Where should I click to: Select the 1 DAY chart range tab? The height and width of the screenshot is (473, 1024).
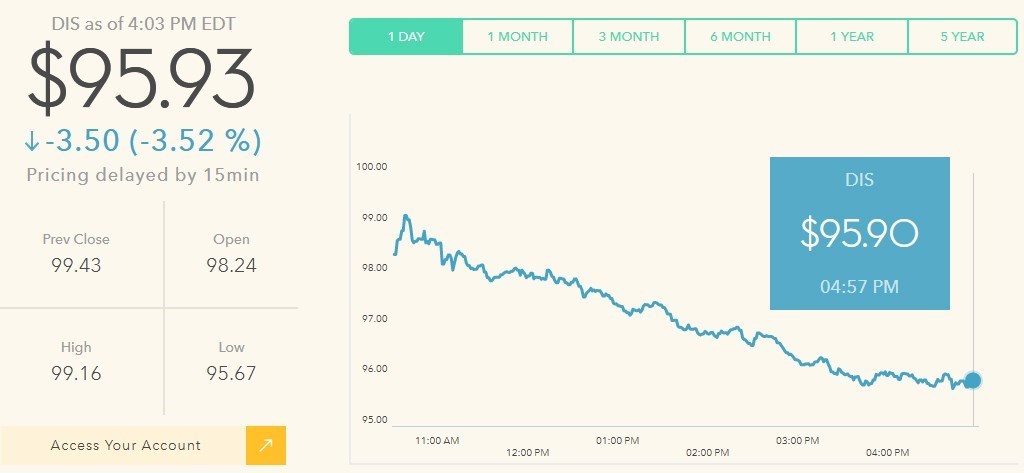pos(405,37)
